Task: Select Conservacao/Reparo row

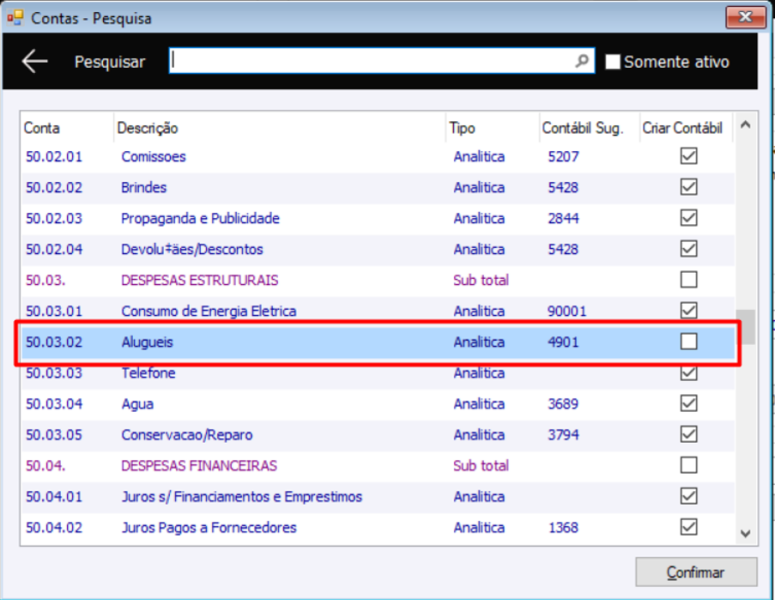Action: [378, 434]
